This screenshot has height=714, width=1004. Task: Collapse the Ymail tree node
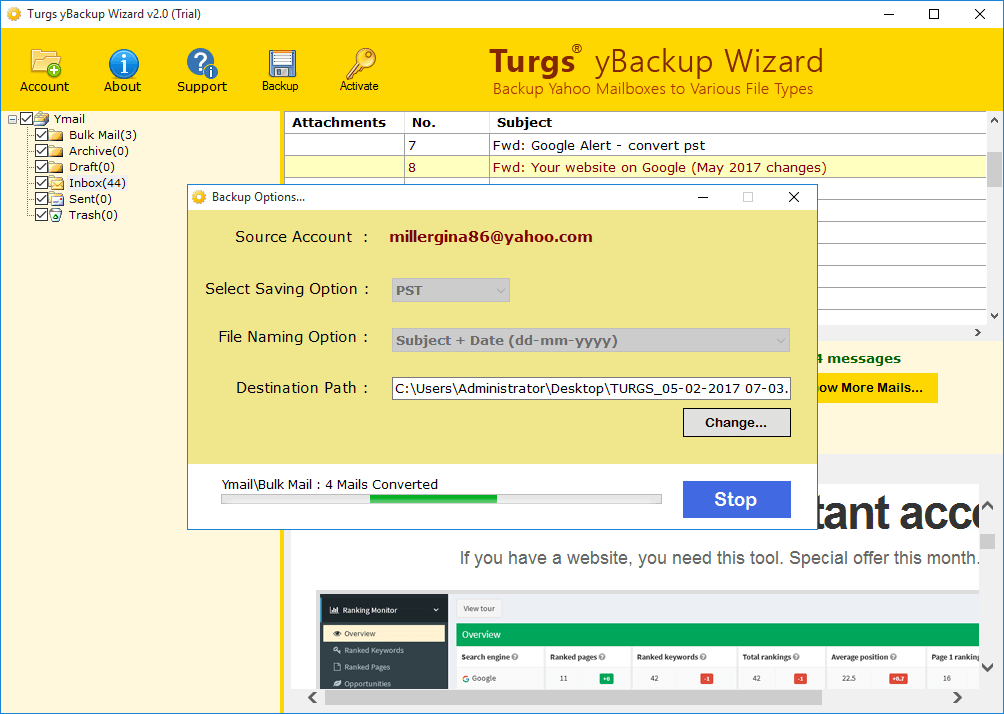pyautogui.click(x=11, y=118)
